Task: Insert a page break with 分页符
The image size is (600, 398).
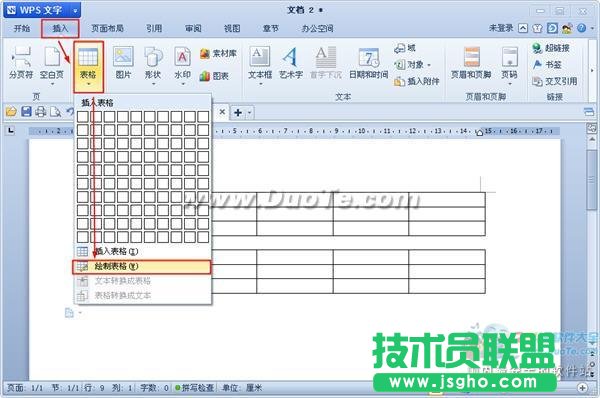Action: (21, 63)
